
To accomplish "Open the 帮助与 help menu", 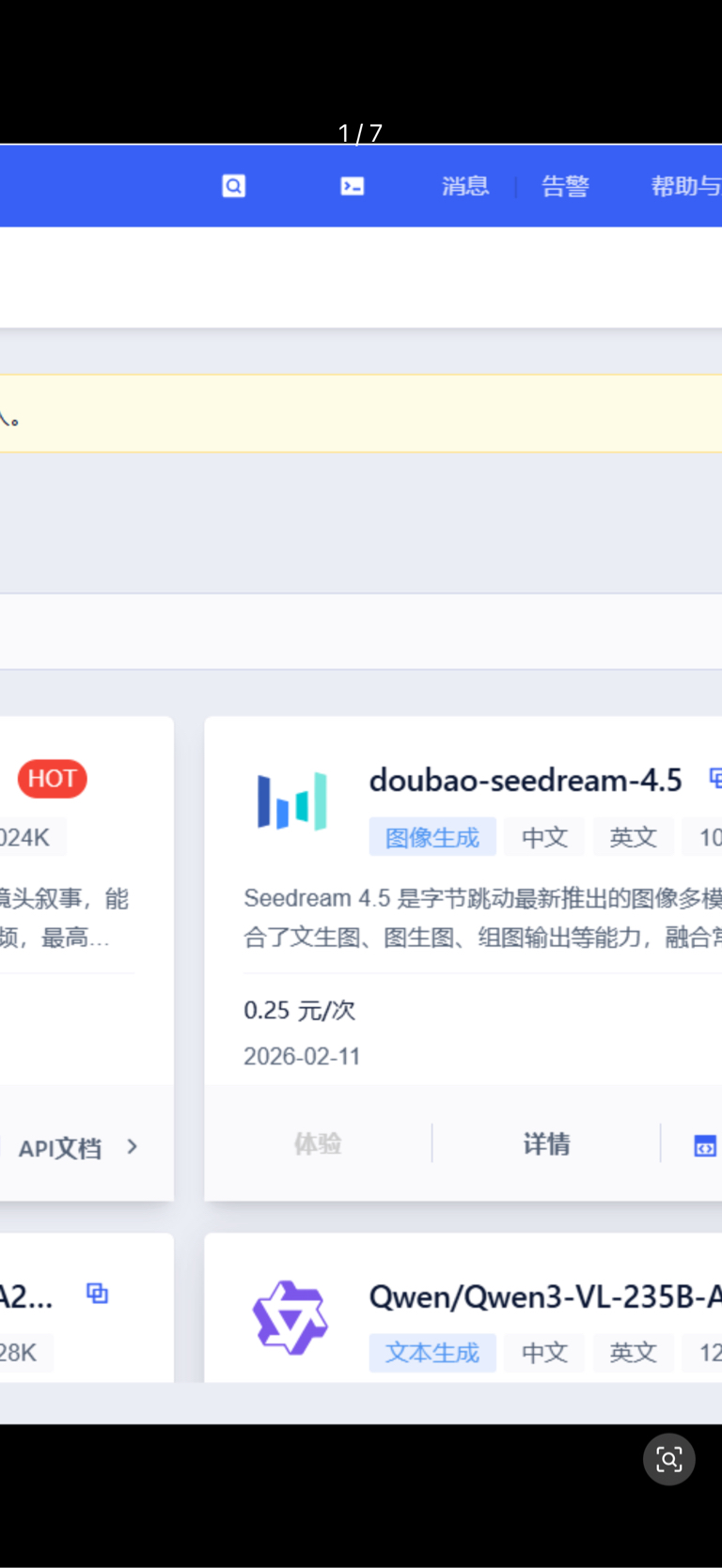I will pos(686,186).
